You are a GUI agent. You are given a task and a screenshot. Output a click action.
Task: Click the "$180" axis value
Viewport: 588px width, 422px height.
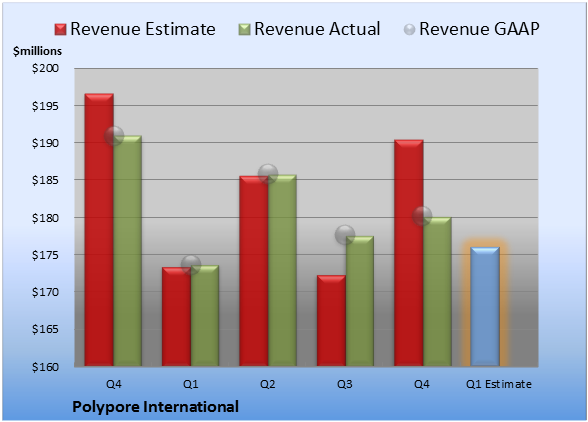pos(45,218)
